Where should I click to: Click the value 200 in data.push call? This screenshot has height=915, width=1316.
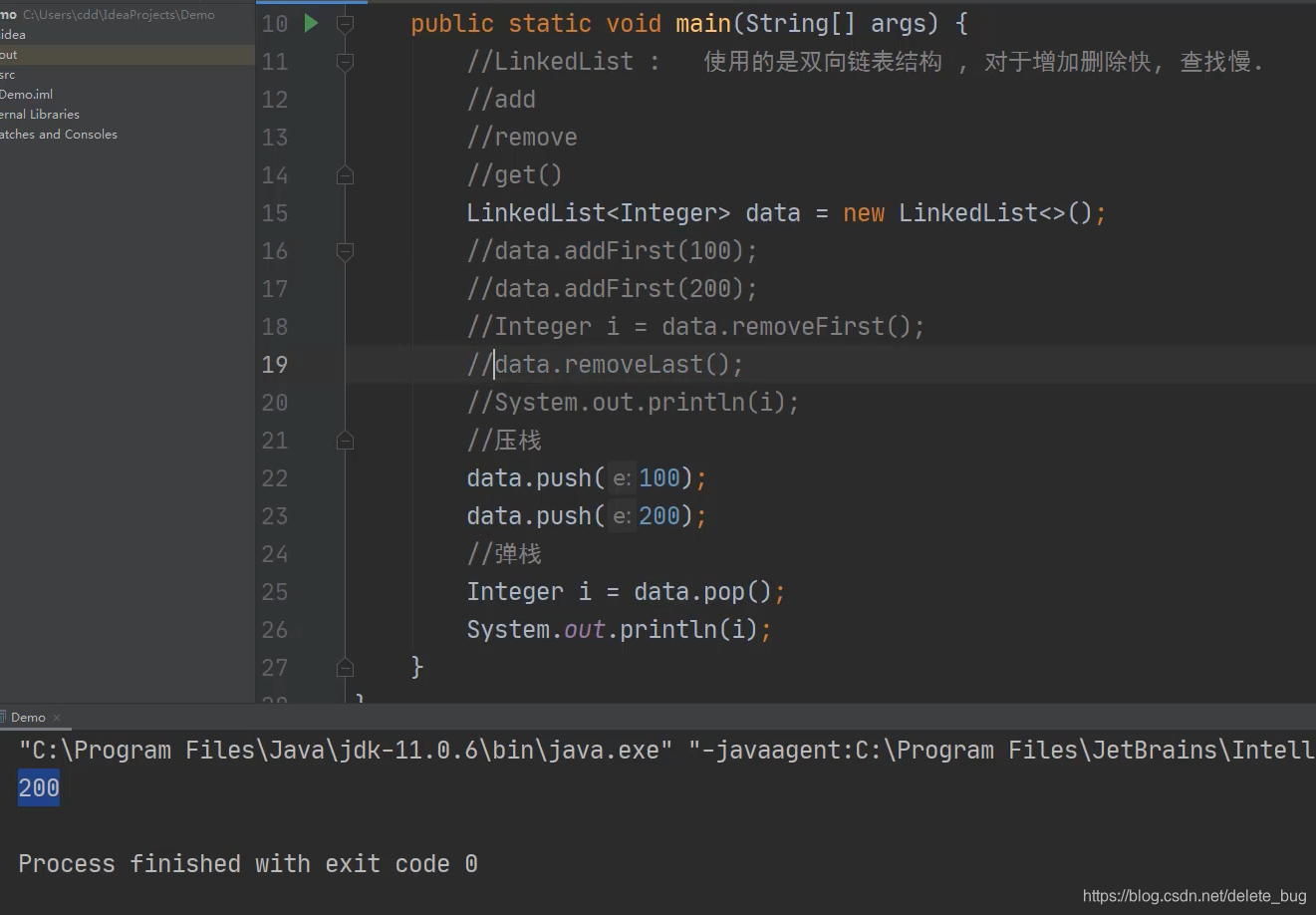[659, 516]
